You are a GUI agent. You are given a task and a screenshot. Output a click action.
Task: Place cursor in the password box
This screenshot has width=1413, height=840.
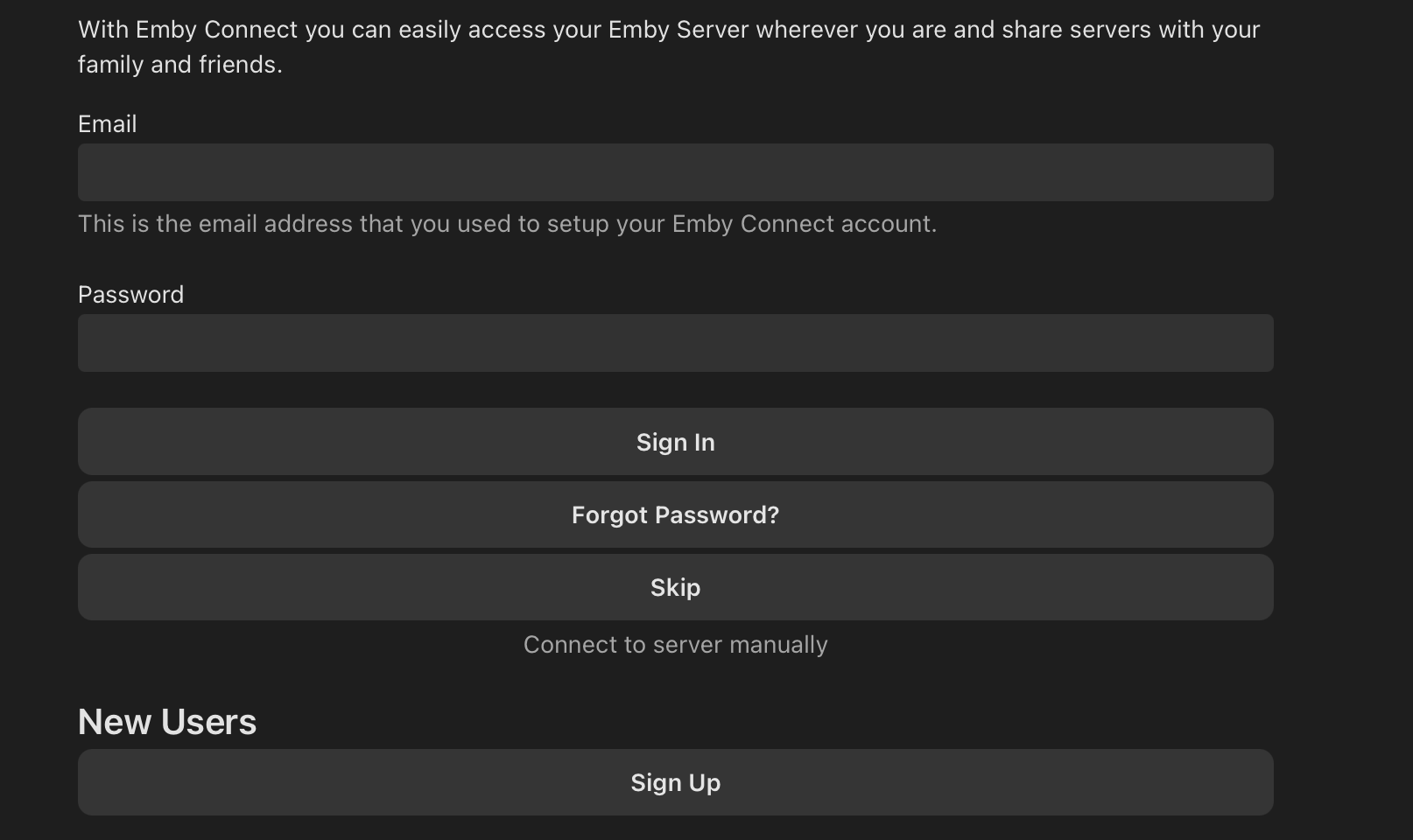click(675, 343)
